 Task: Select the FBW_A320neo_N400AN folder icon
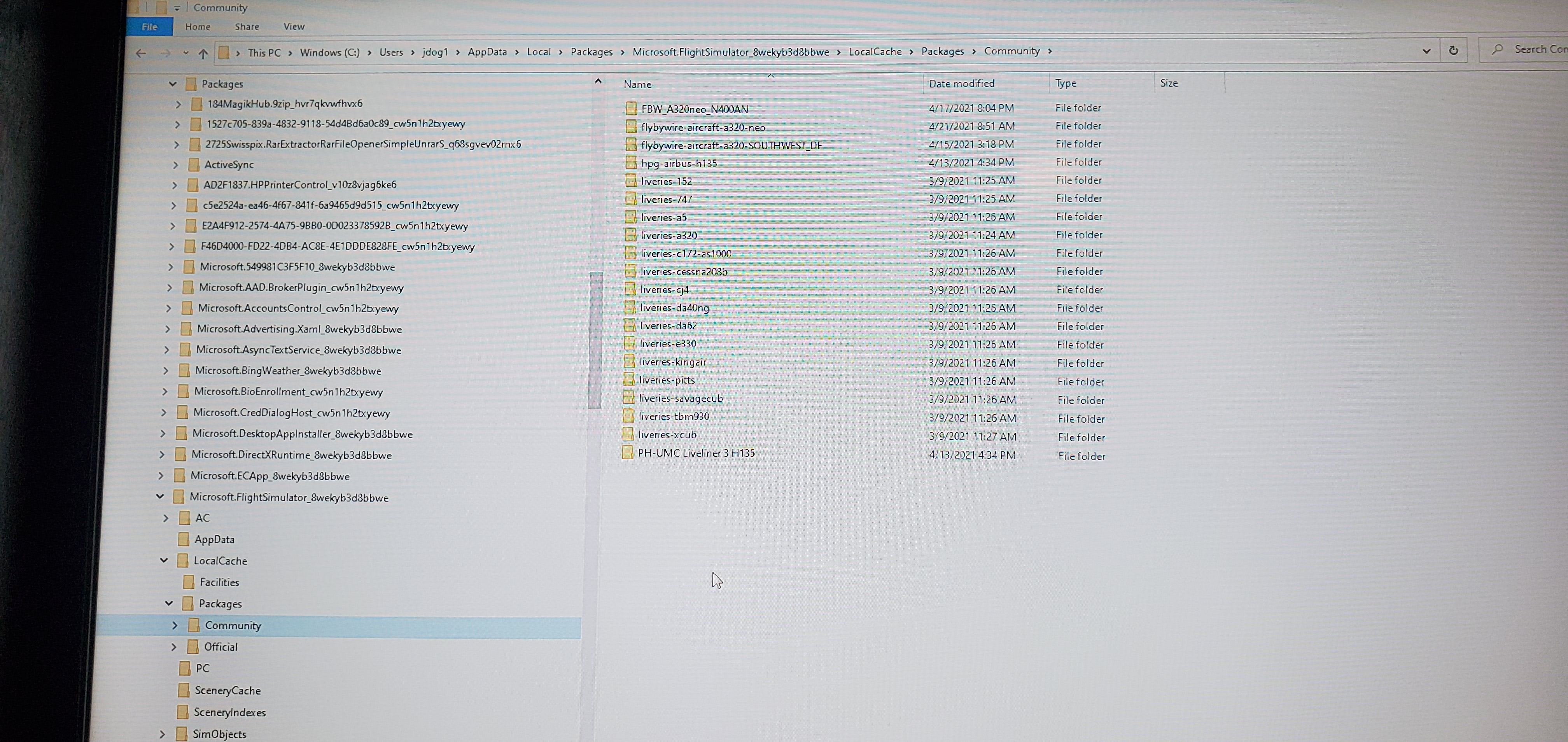tap(631, 109)
